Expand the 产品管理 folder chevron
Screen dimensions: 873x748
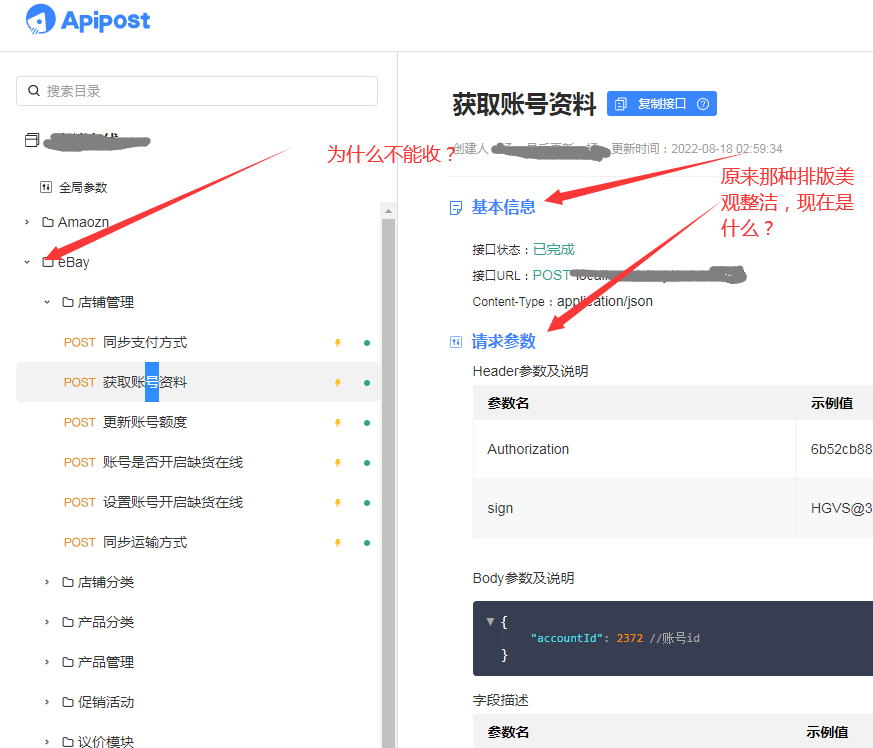(x=47, y=662)
